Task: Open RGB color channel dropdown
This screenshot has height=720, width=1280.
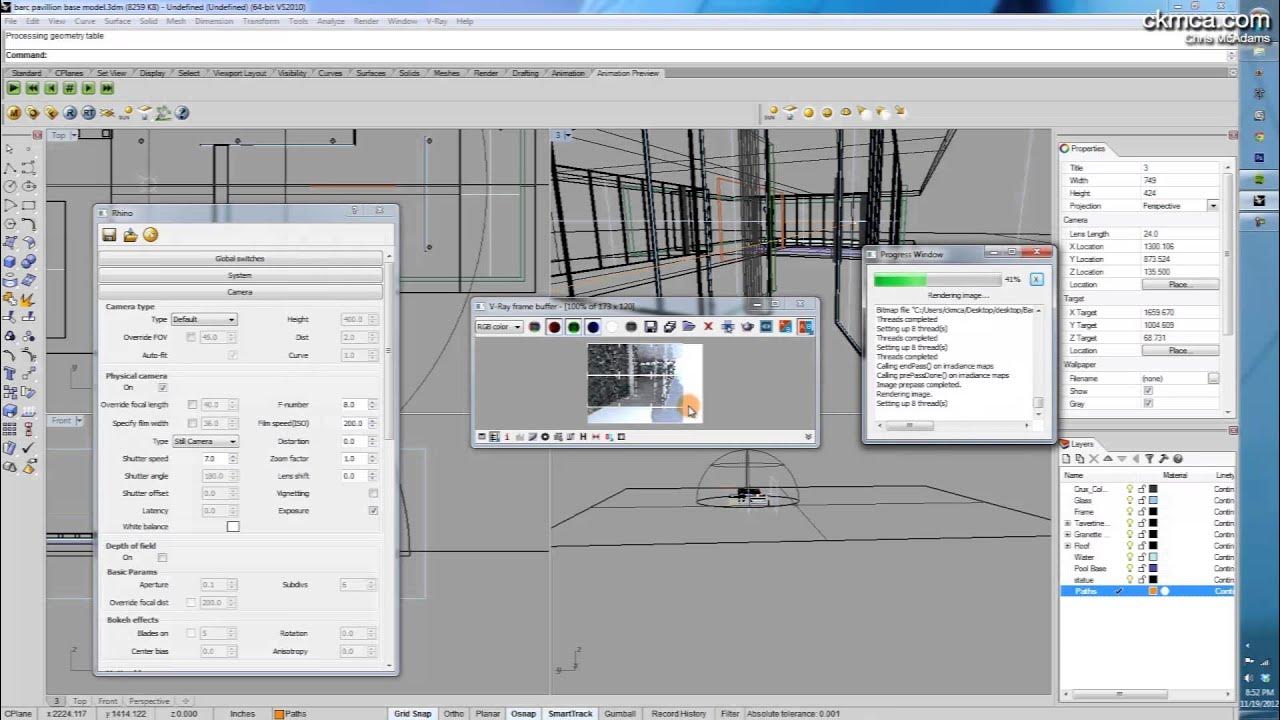Action: tap(499, 327)
